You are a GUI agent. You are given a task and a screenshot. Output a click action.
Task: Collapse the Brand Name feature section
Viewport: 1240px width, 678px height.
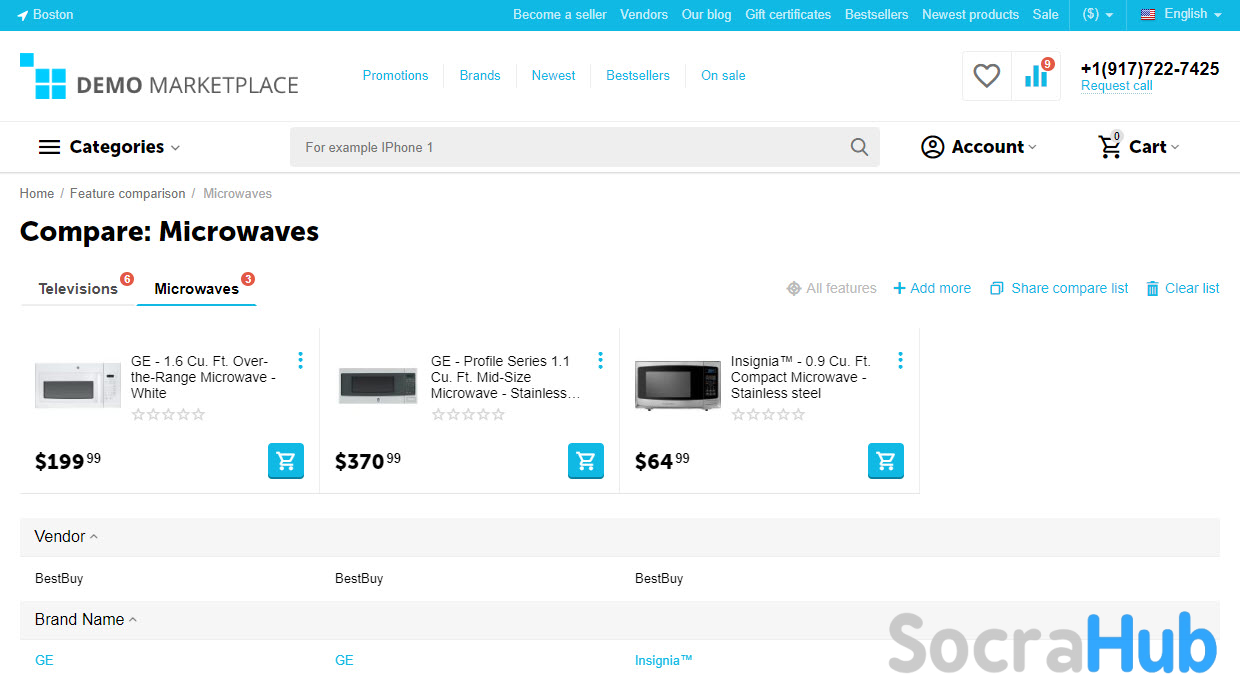pyautogui.click(x=86, y=620)
